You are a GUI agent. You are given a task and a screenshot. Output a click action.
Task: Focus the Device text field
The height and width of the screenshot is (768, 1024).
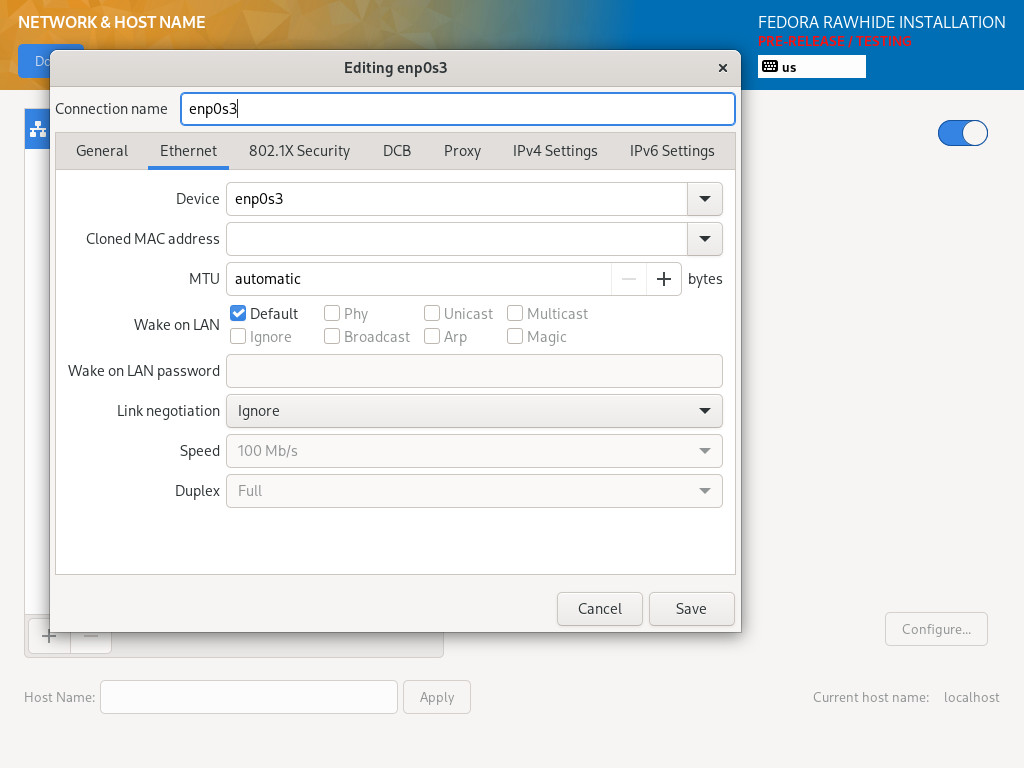point(457,199)
